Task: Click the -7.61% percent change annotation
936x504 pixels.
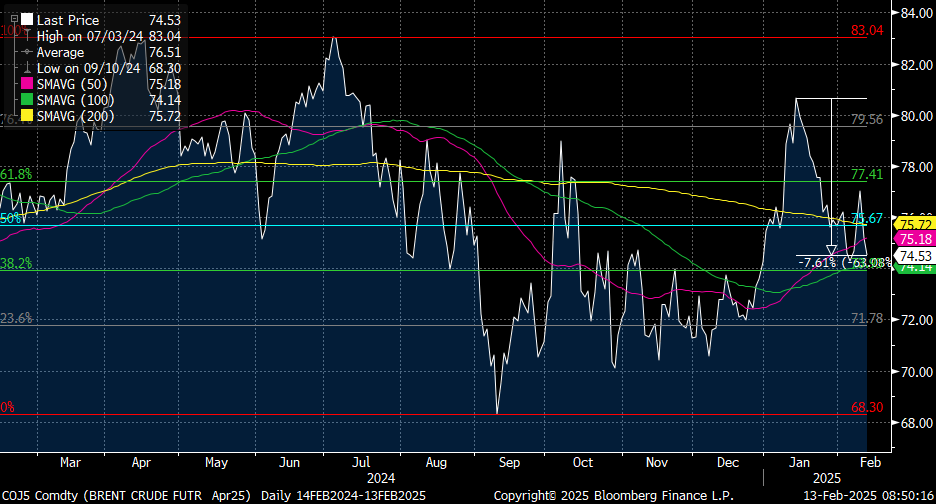Action: point(819,263)
